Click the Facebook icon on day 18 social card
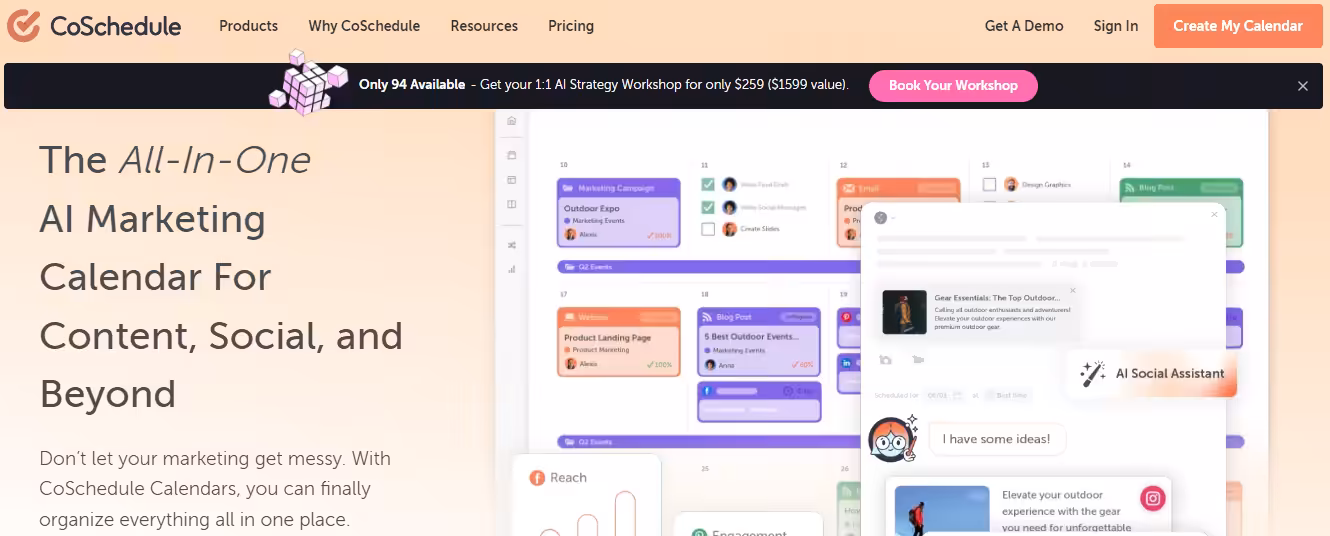This screenshot has width=1330, height=536. (x=707, y=391)
